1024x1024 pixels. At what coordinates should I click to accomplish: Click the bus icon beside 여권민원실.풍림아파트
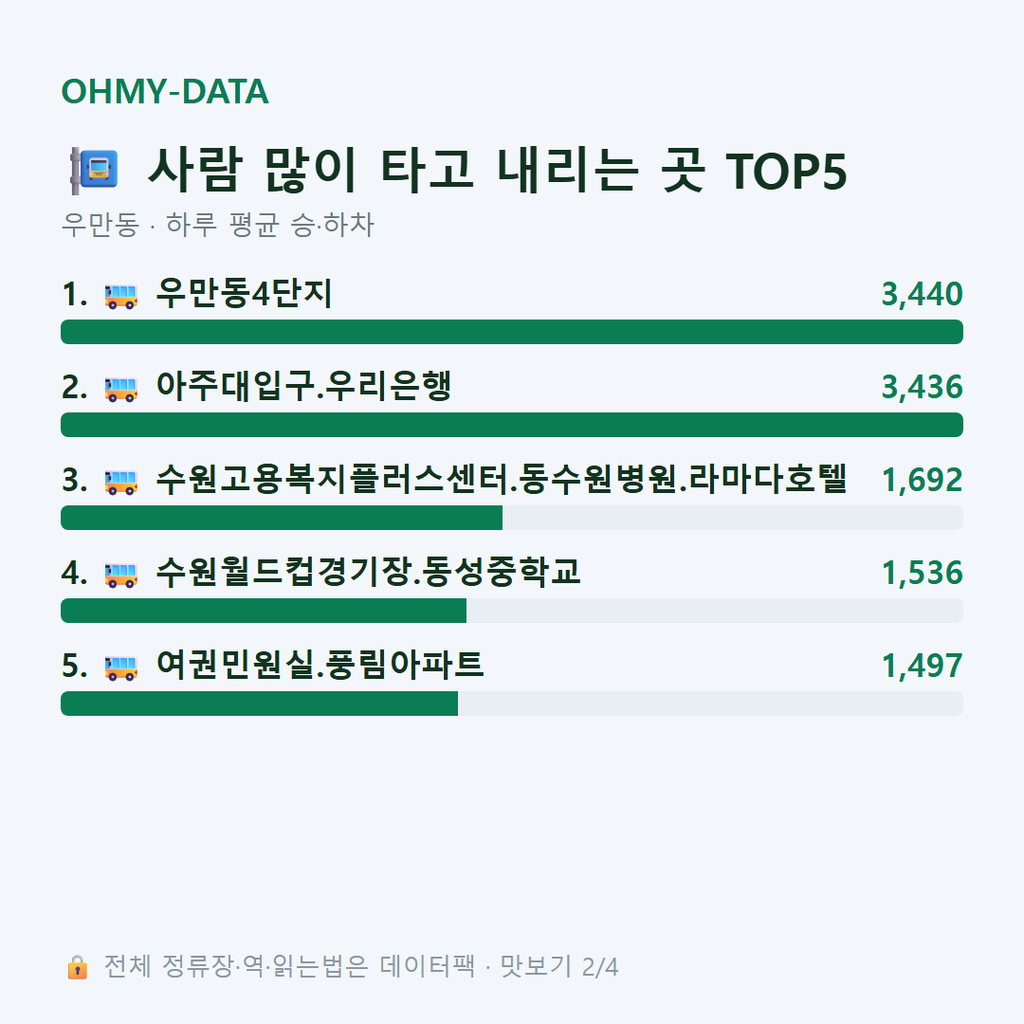(121, 667)
